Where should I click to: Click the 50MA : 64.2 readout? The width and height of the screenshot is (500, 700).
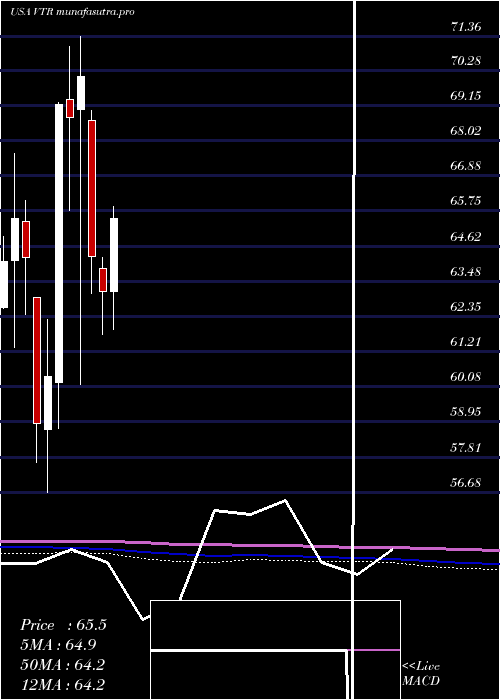(62, 665)
